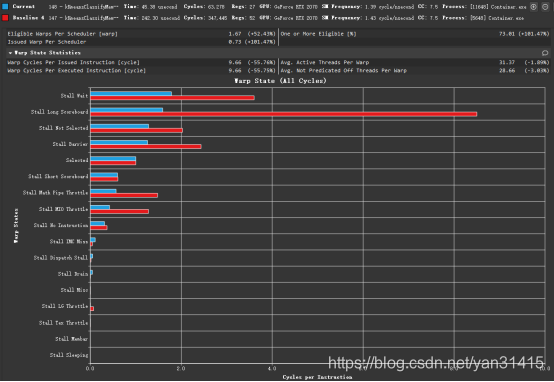554x382 pixels.
Task: Click the Stall LG Throttle label
Action: [65, 306]
